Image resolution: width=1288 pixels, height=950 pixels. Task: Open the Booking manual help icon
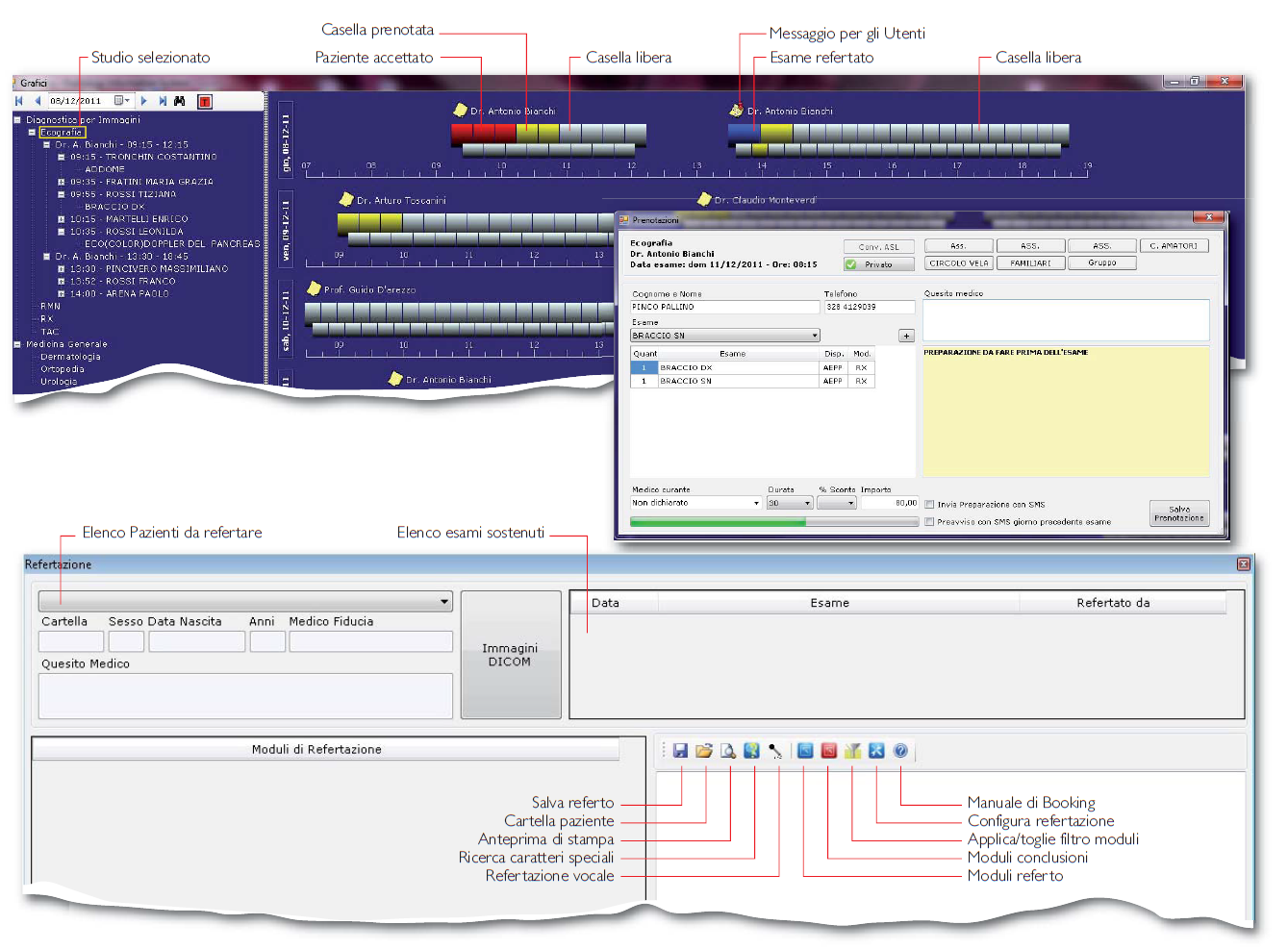900,751
